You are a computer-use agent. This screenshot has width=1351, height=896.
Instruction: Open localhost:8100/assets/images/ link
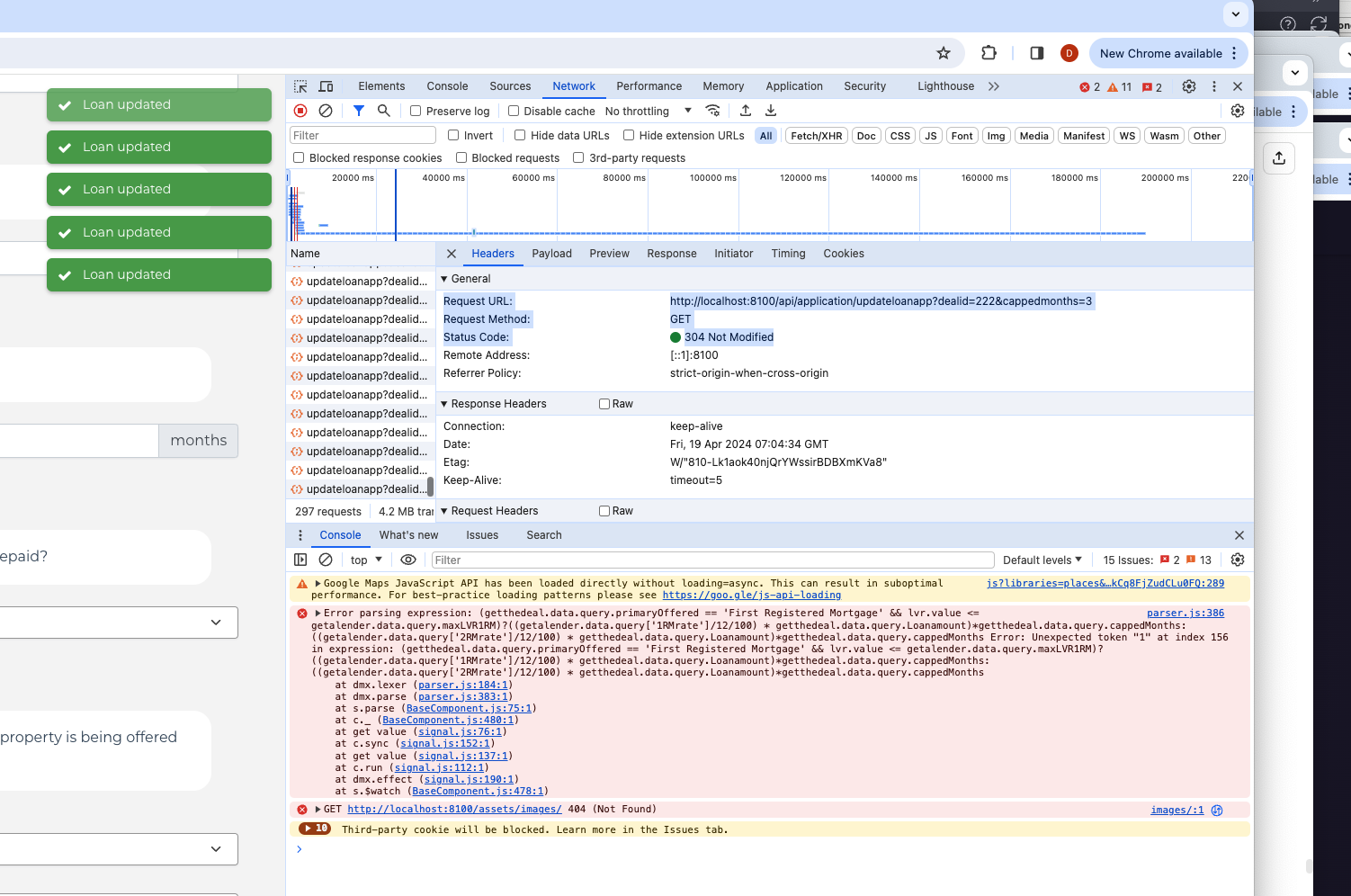pos(454,810)
